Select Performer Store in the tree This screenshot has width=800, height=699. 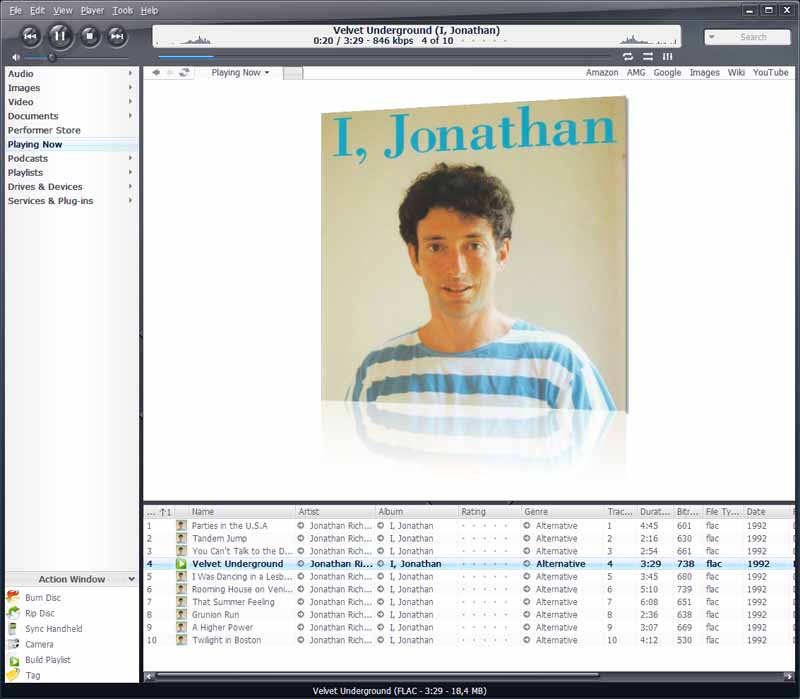click(x=44, y=130)
